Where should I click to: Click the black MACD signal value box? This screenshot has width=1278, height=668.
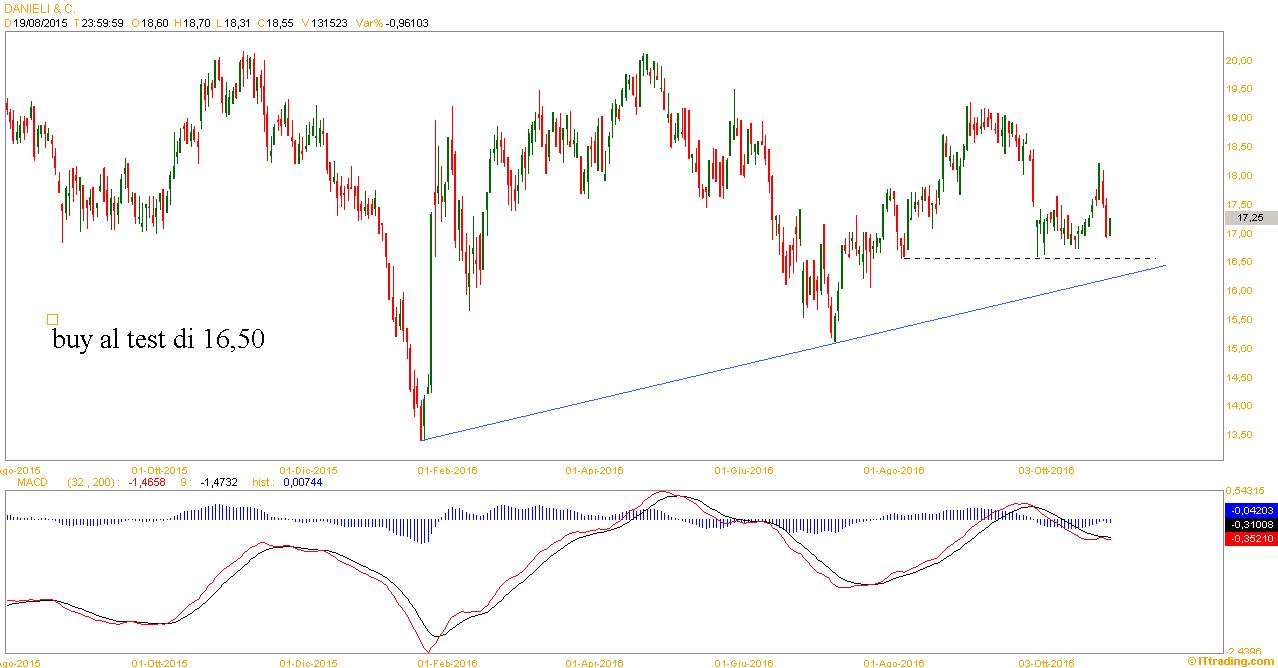tap(1250, 524)
